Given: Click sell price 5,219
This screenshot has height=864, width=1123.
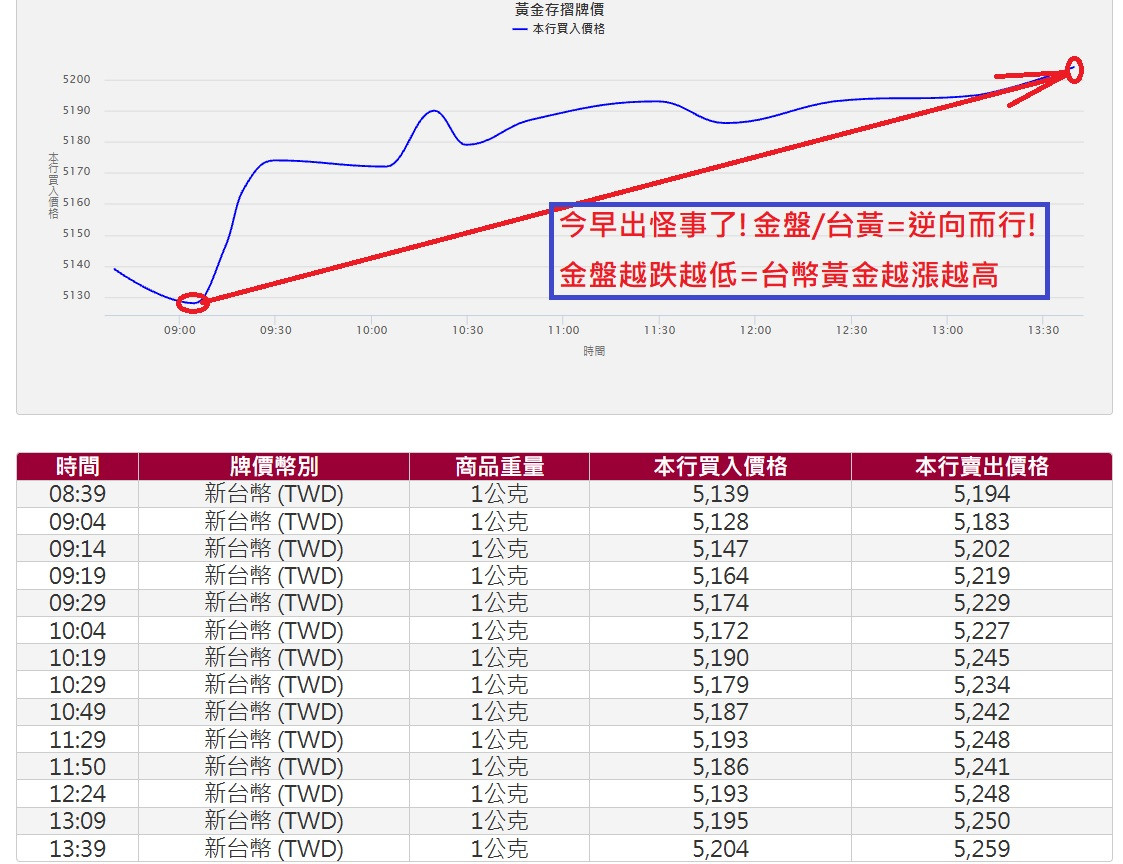Looking at the screenshot, I should point(982,576).
